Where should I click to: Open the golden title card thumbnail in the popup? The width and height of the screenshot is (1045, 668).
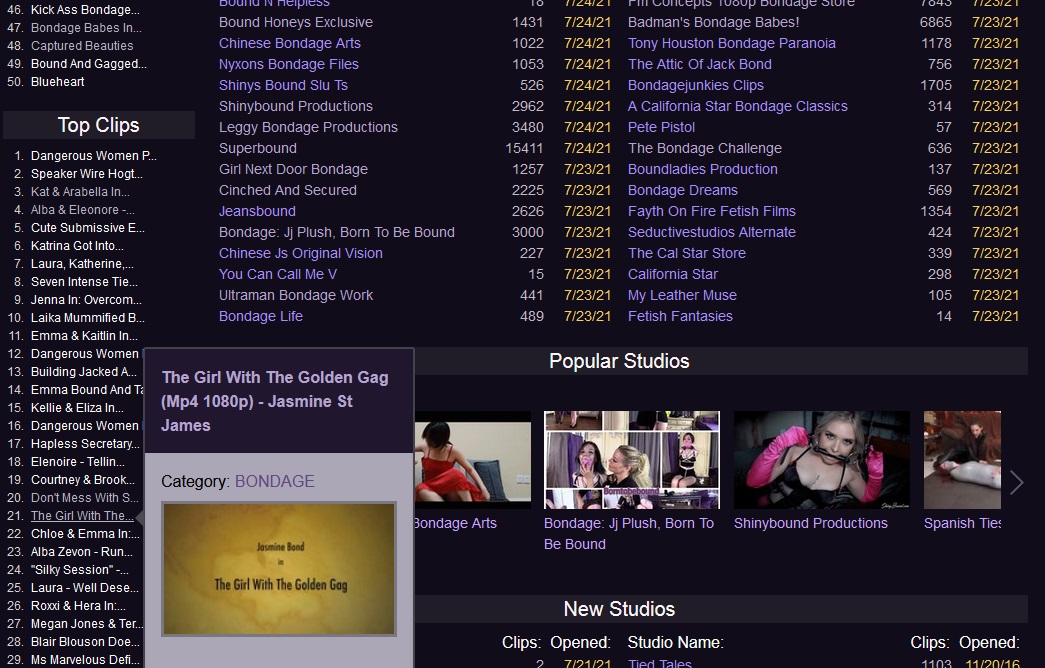point(279,569)
